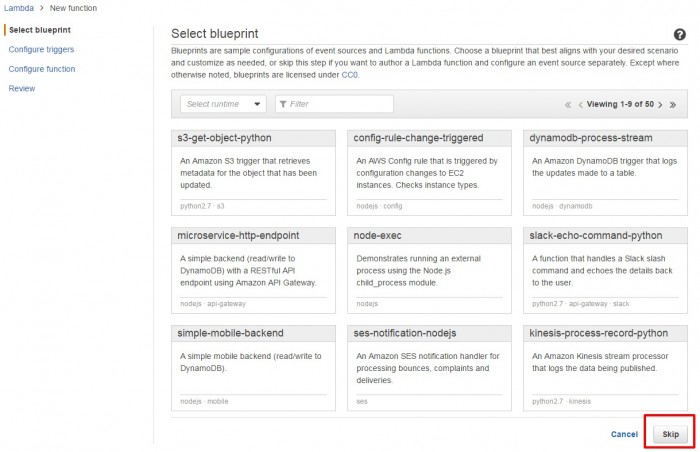The width and height of the screenshot is (700, 452).
Task: Choose the ses-notification-nodejs blueprint
Action: point(429,368)
